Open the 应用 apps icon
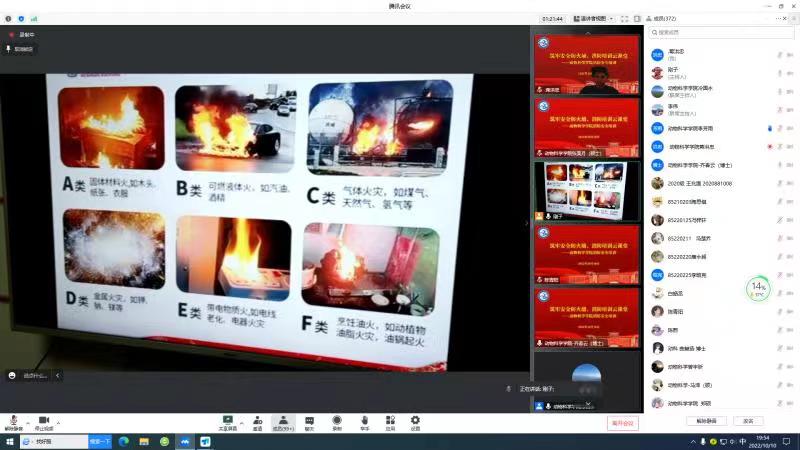The width and height of the screenshot is (800, 450). coord(390,420)
